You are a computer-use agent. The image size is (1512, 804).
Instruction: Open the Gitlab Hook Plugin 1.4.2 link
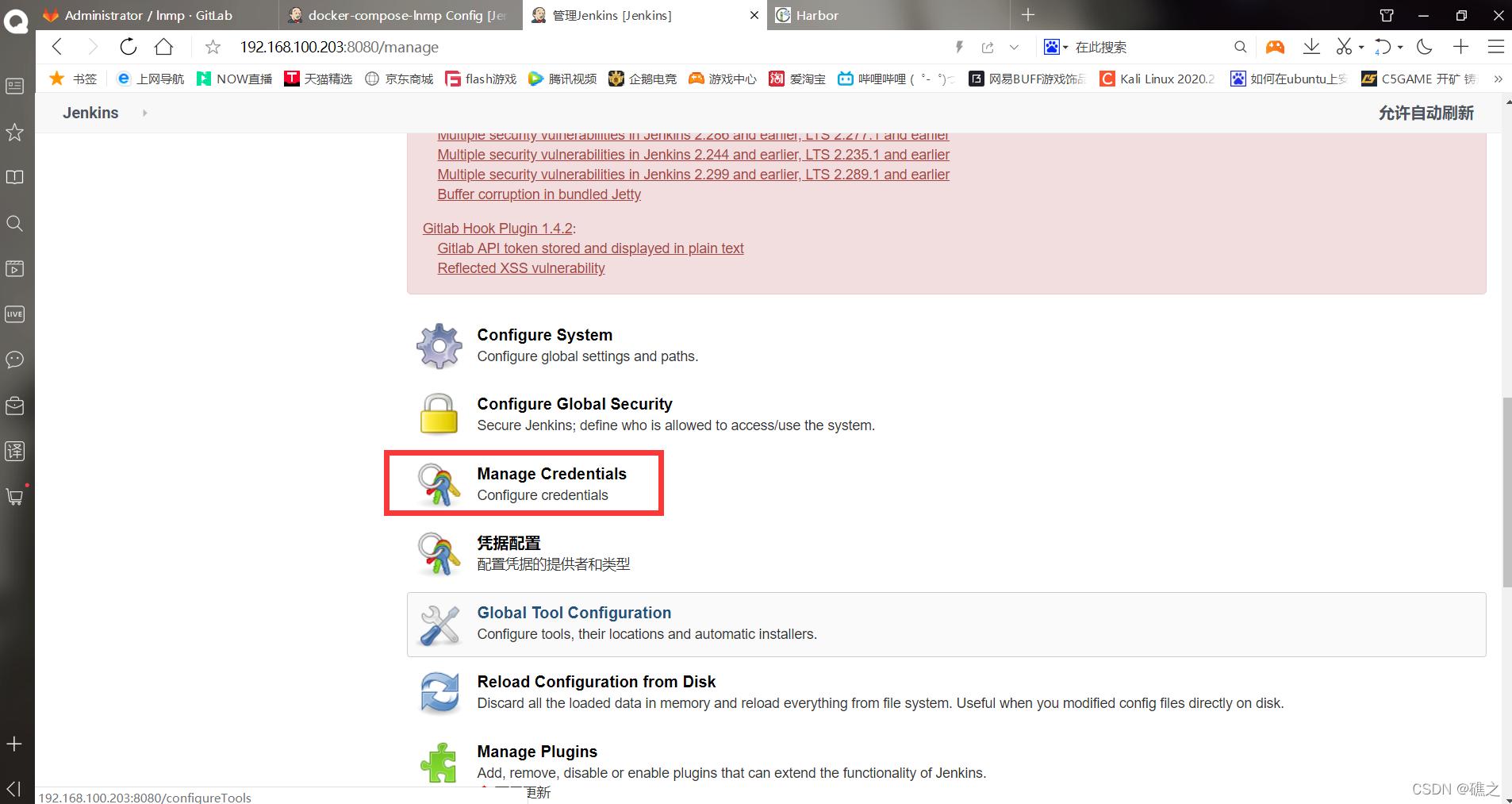point(497,229)
